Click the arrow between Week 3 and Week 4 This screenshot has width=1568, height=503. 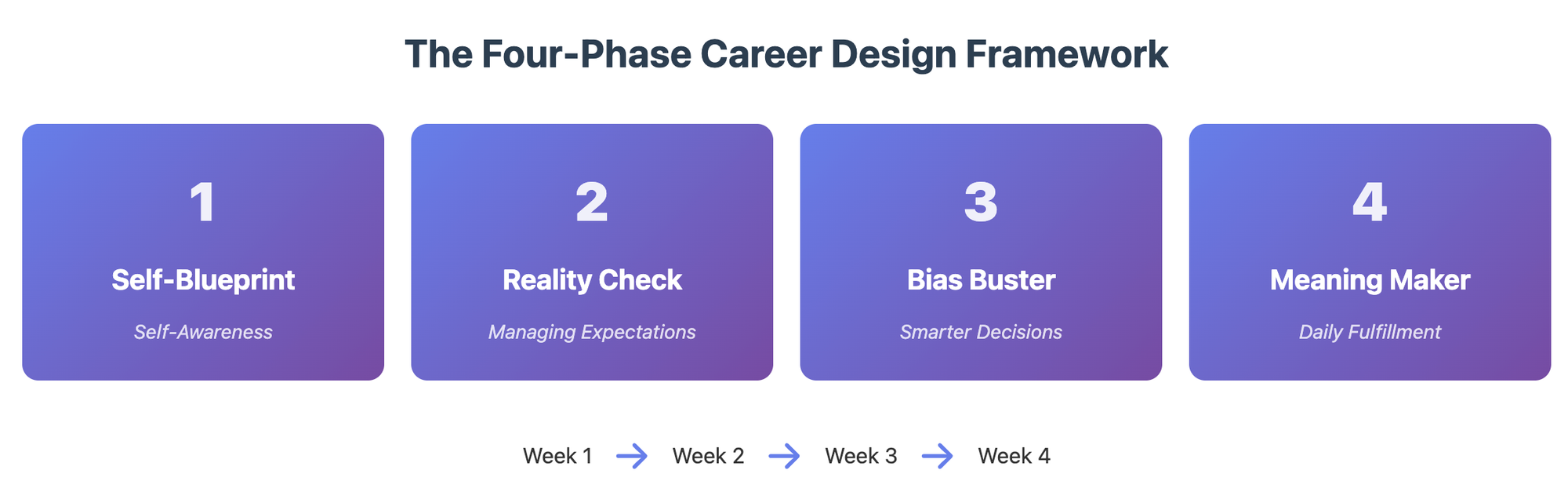point(937,456)
